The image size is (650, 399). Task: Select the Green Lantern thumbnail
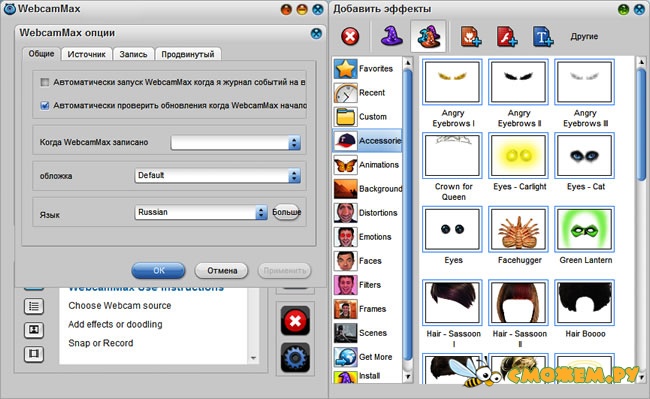click(585, 229)
